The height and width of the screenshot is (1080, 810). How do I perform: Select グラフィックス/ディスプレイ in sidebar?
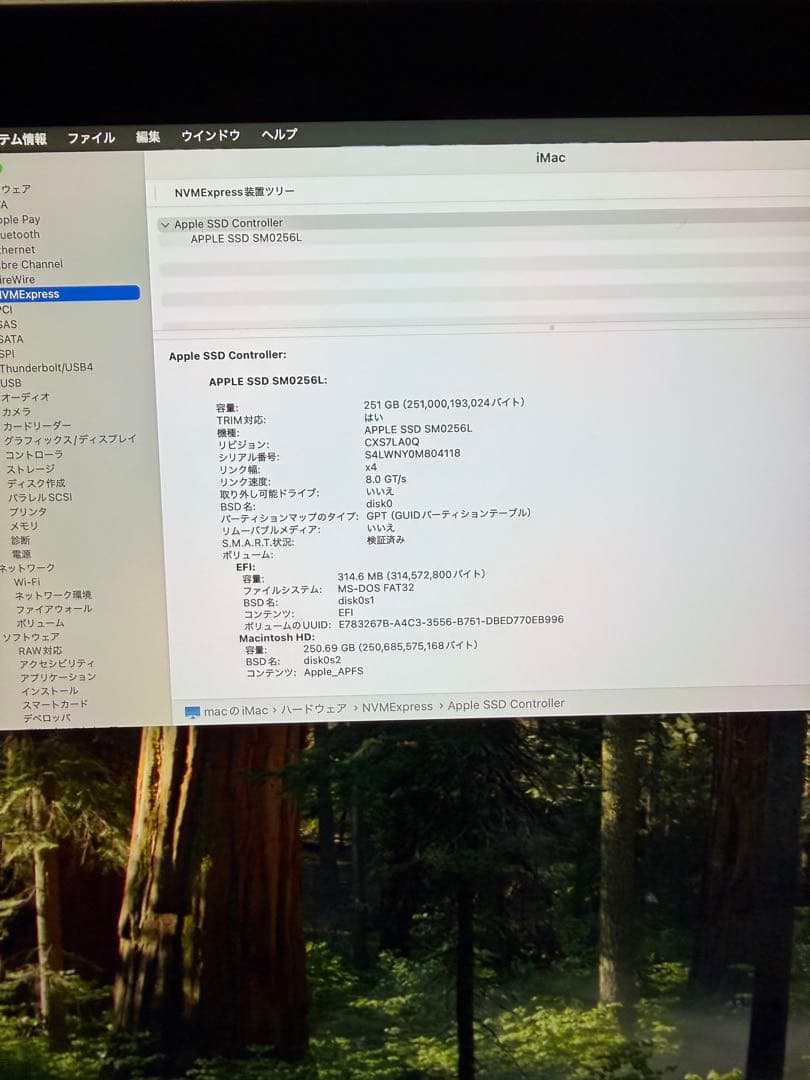[70, 439]
